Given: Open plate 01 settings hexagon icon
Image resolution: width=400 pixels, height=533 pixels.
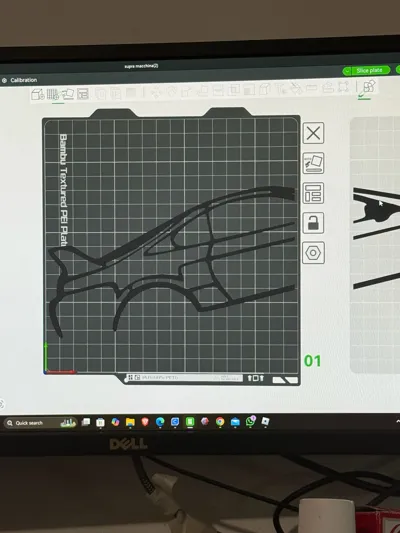Looking at the screenshot, I should coord(313,253).
